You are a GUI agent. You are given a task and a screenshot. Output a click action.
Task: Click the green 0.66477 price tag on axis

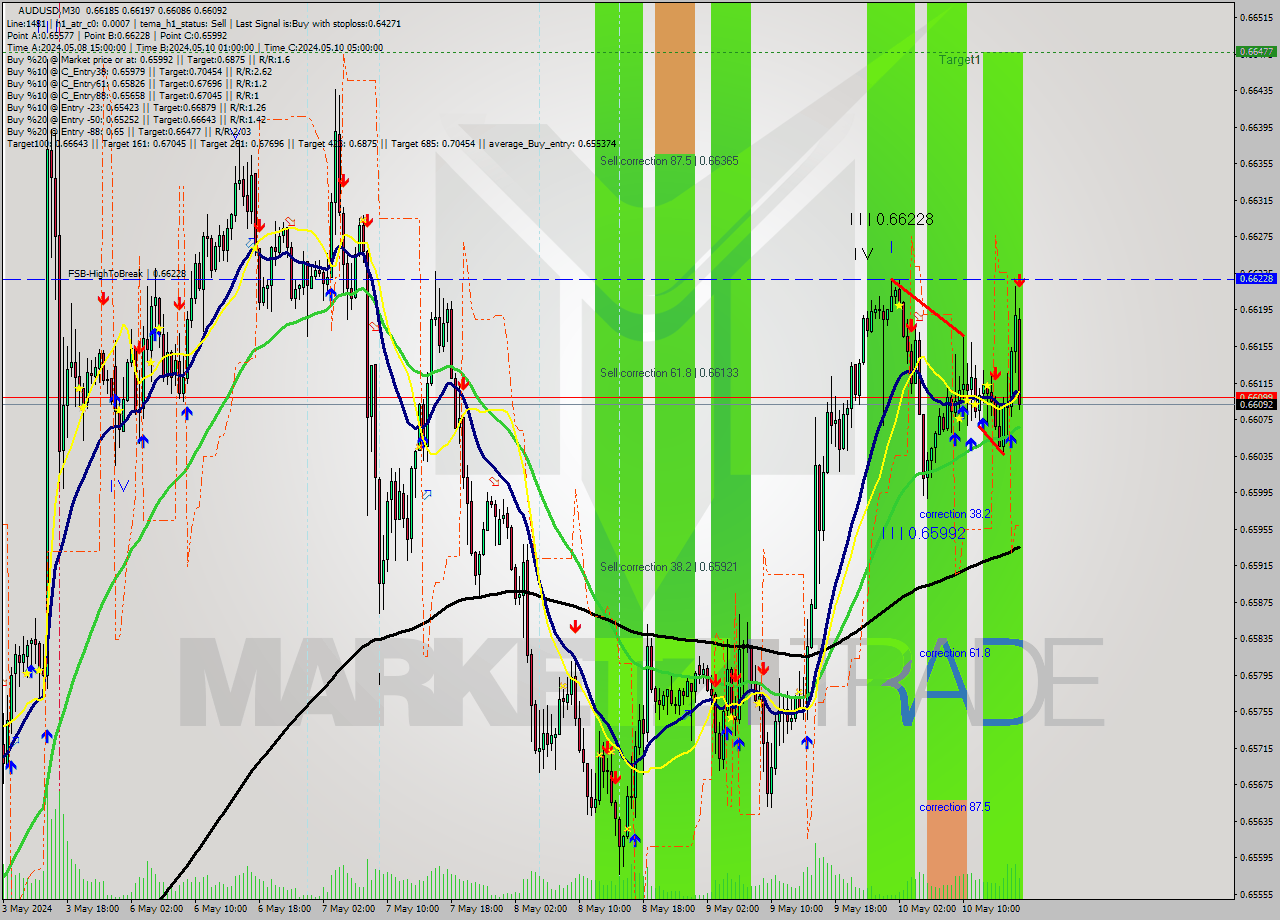click(x=1256, y=51)
